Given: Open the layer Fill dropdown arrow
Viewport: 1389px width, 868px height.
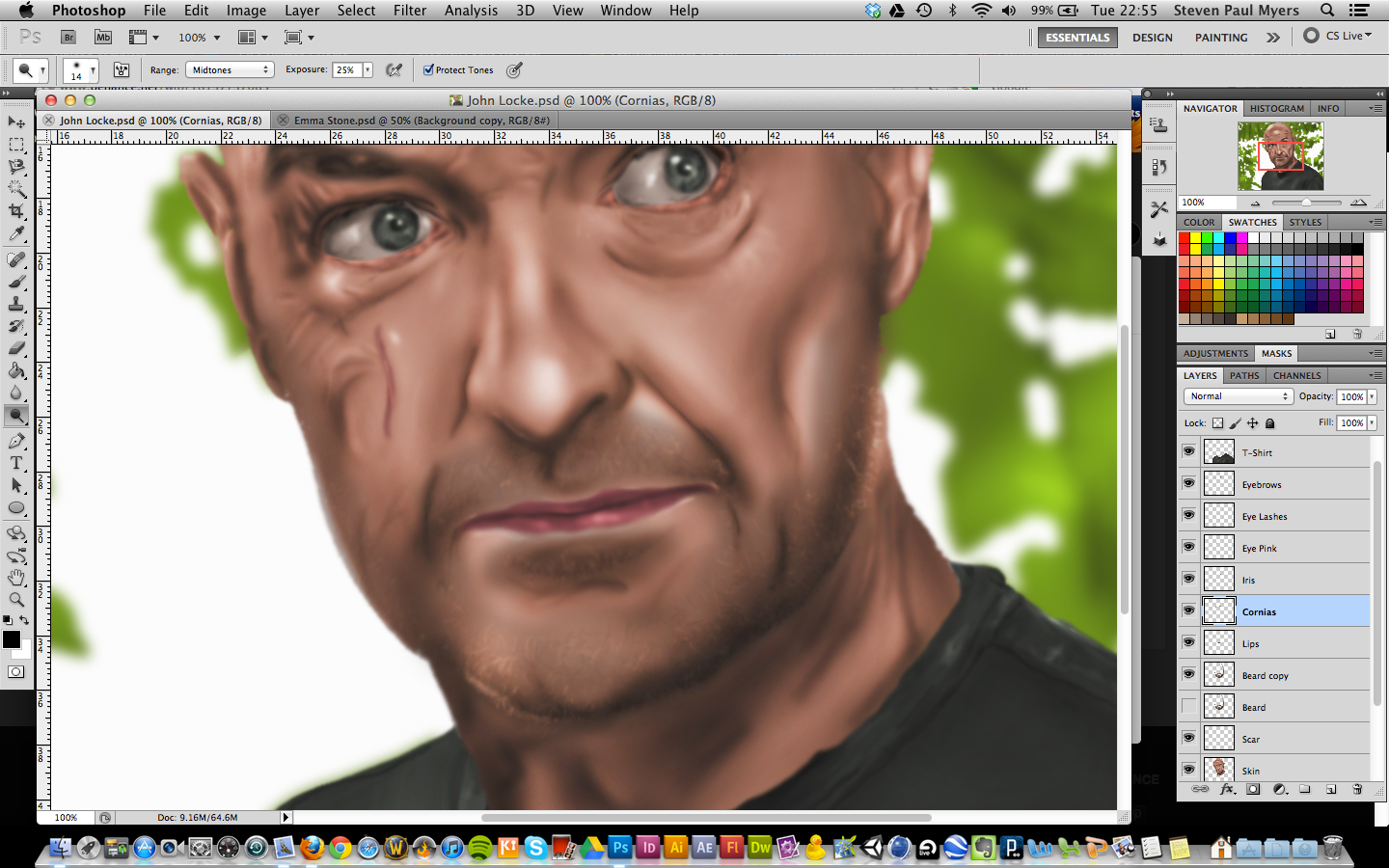Looking at the screenshot, I should point(1372,422).
